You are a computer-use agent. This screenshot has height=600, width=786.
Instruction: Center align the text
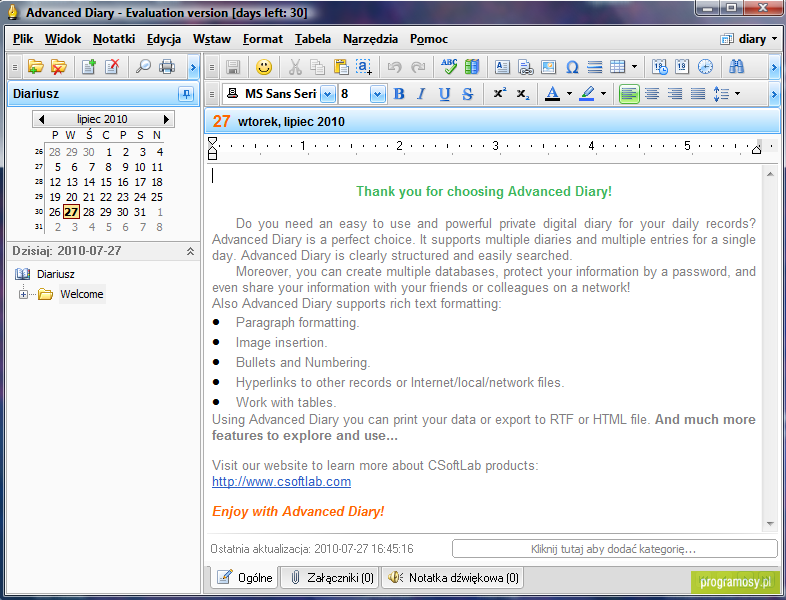pyautogui.click(x=652, y=94)
